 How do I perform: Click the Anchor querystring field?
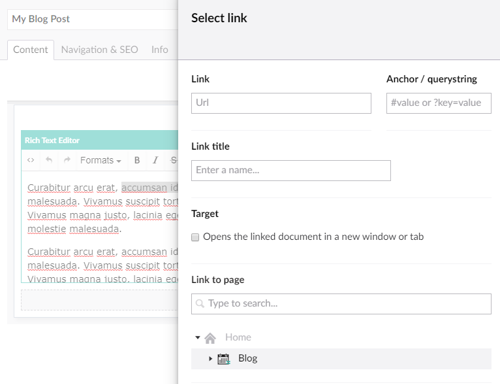(439, 103)
